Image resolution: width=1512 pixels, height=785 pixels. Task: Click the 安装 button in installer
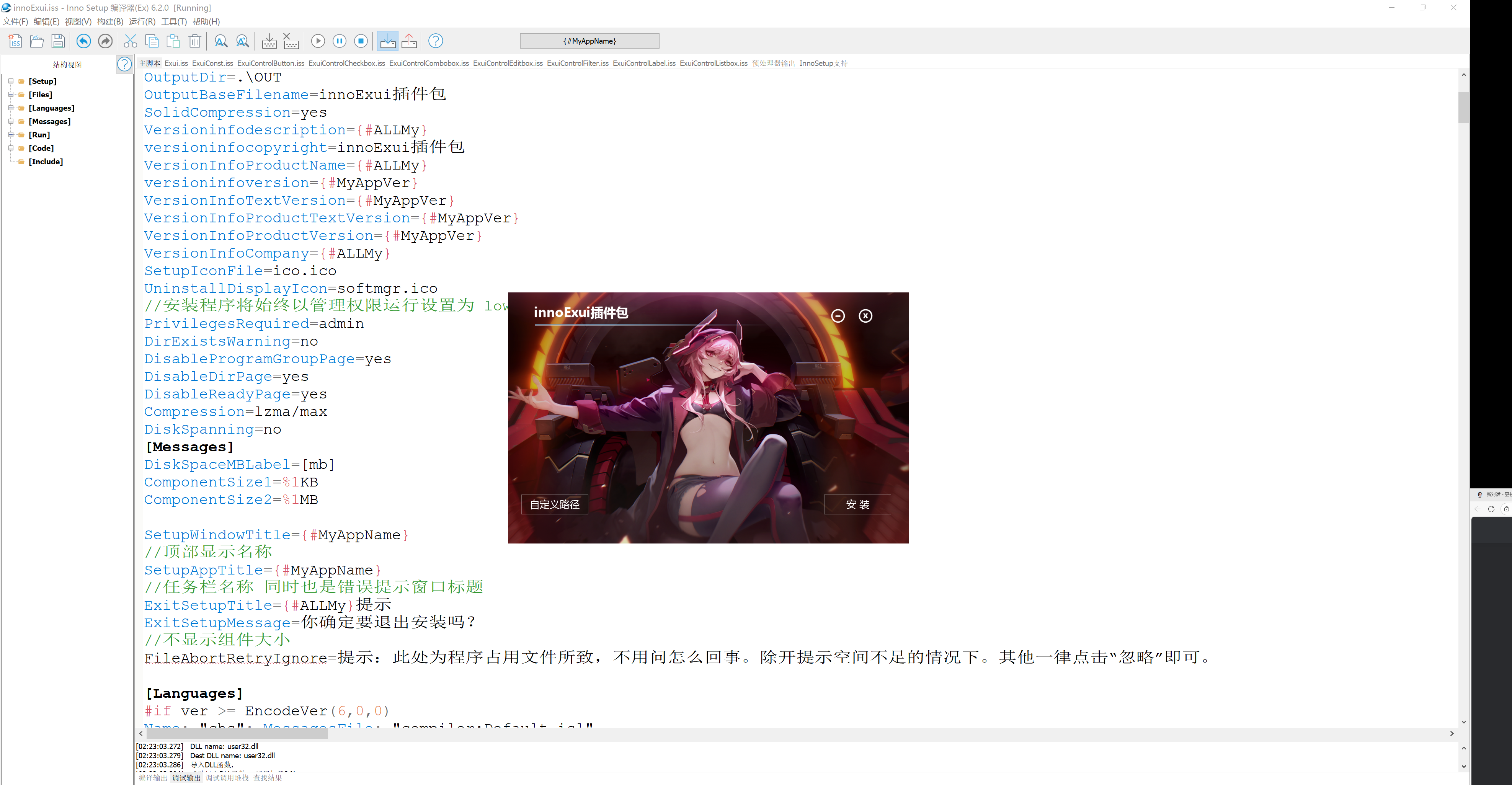click(x=857, y=504)
